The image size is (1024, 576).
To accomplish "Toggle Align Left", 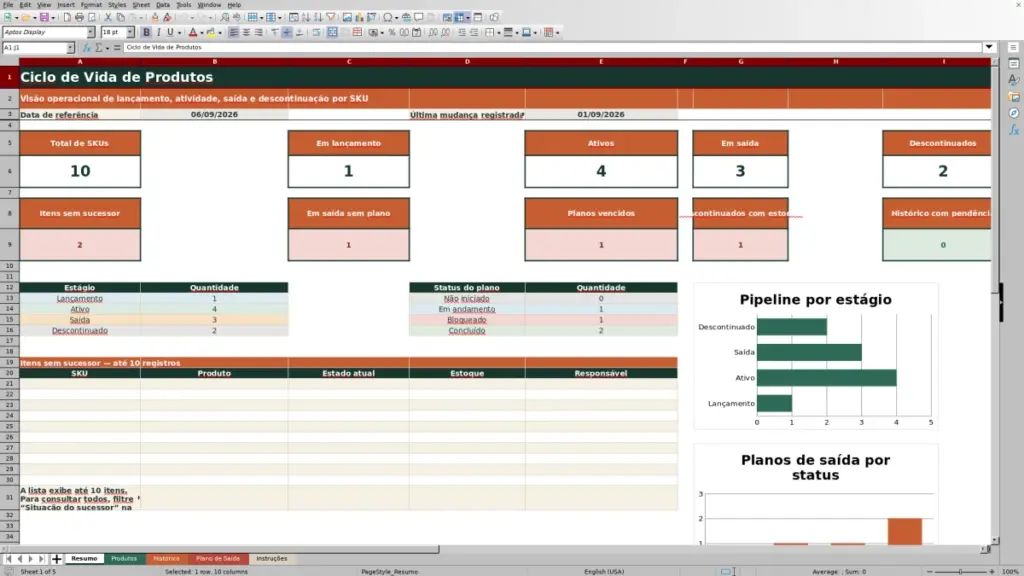I will [x=233, y=32].
